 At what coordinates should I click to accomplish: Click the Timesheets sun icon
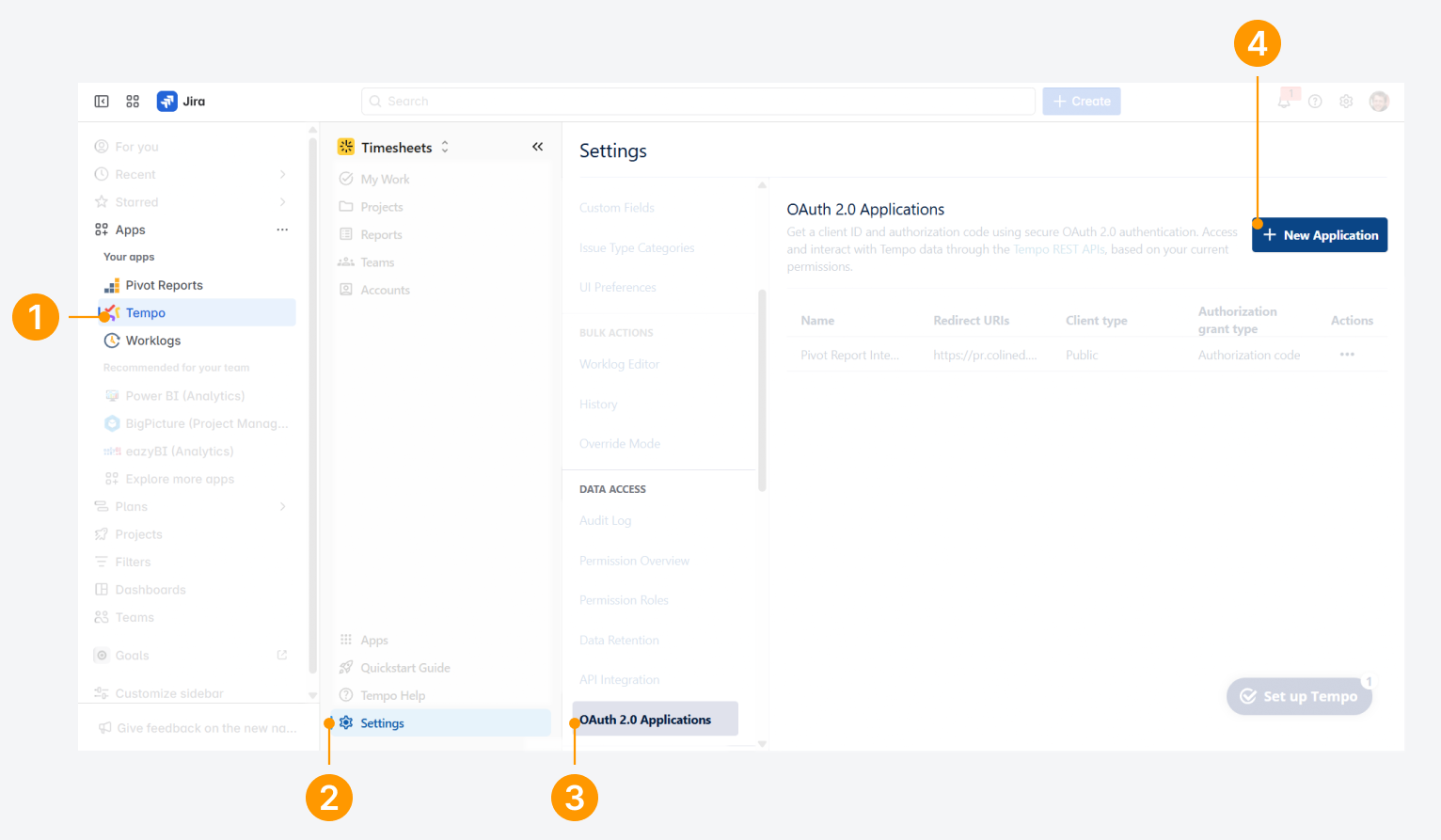pyautogui.click(x=346, y=147)
